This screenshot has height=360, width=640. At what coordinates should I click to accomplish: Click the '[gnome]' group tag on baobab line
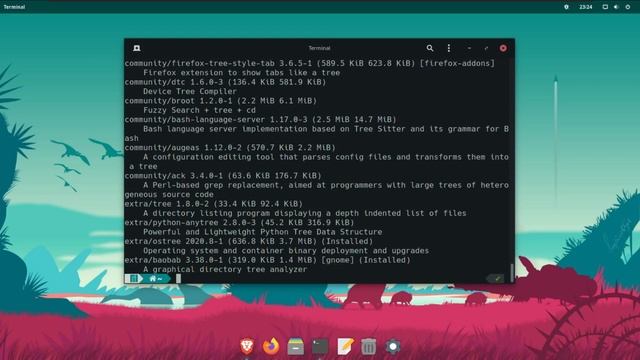(338, 260)
